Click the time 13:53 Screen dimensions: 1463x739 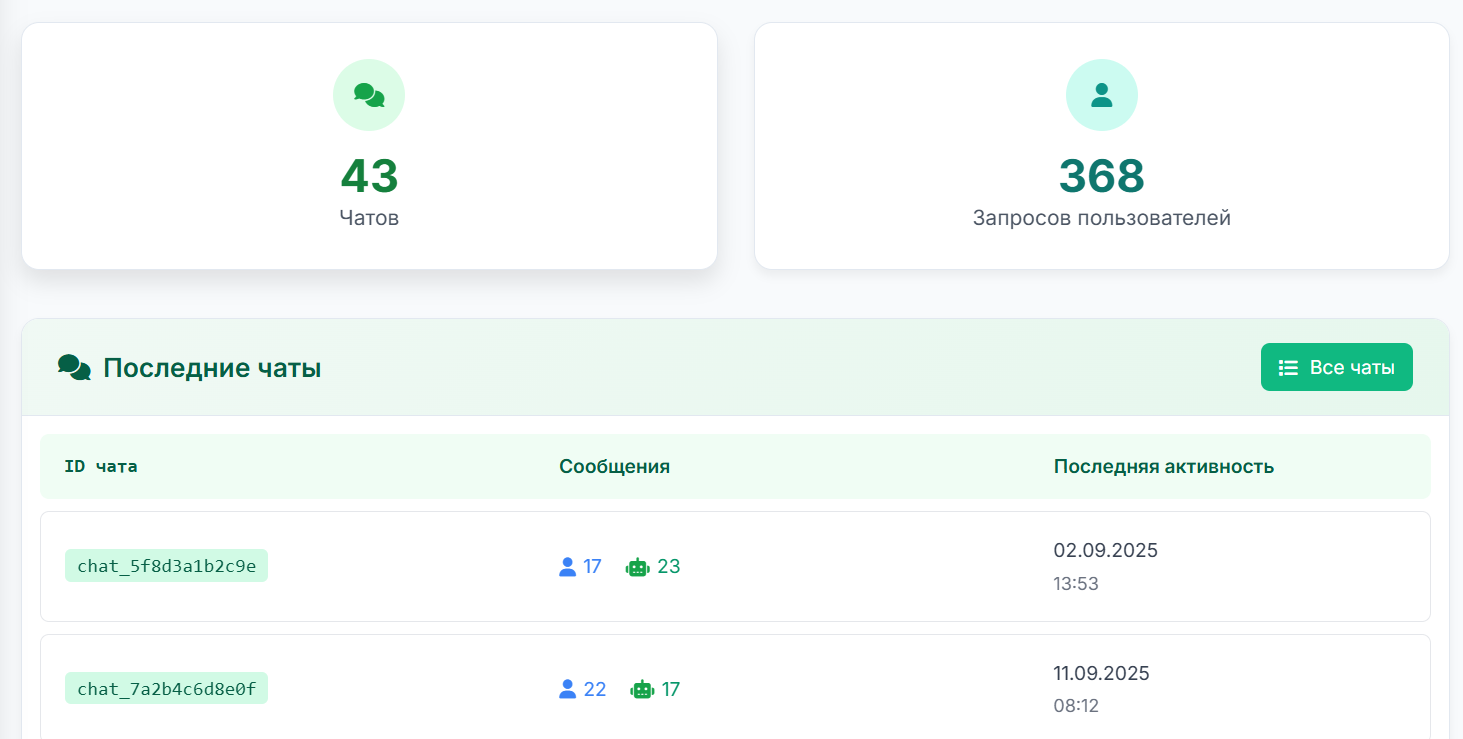point(1076,584)
